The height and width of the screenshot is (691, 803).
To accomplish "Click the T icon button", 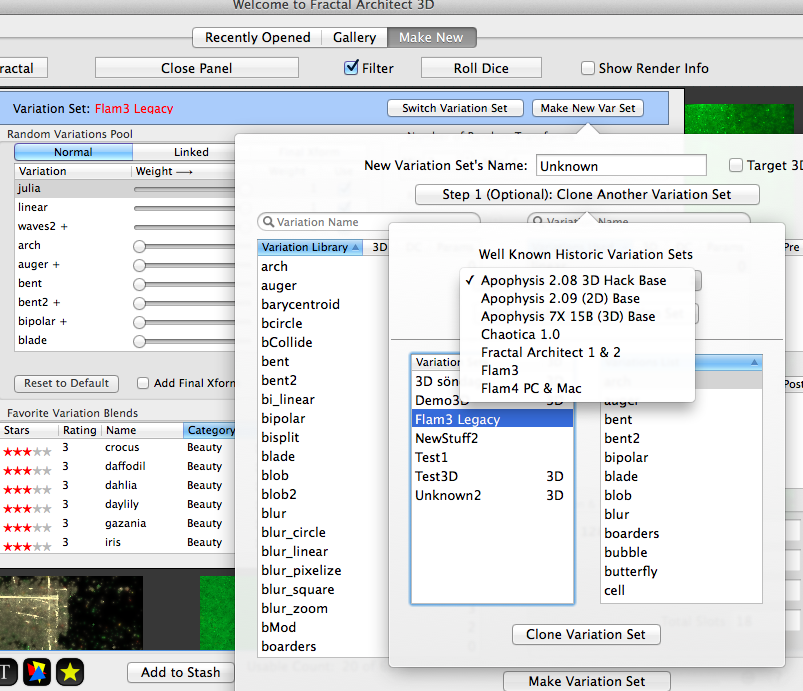I will tap(7, 672).
